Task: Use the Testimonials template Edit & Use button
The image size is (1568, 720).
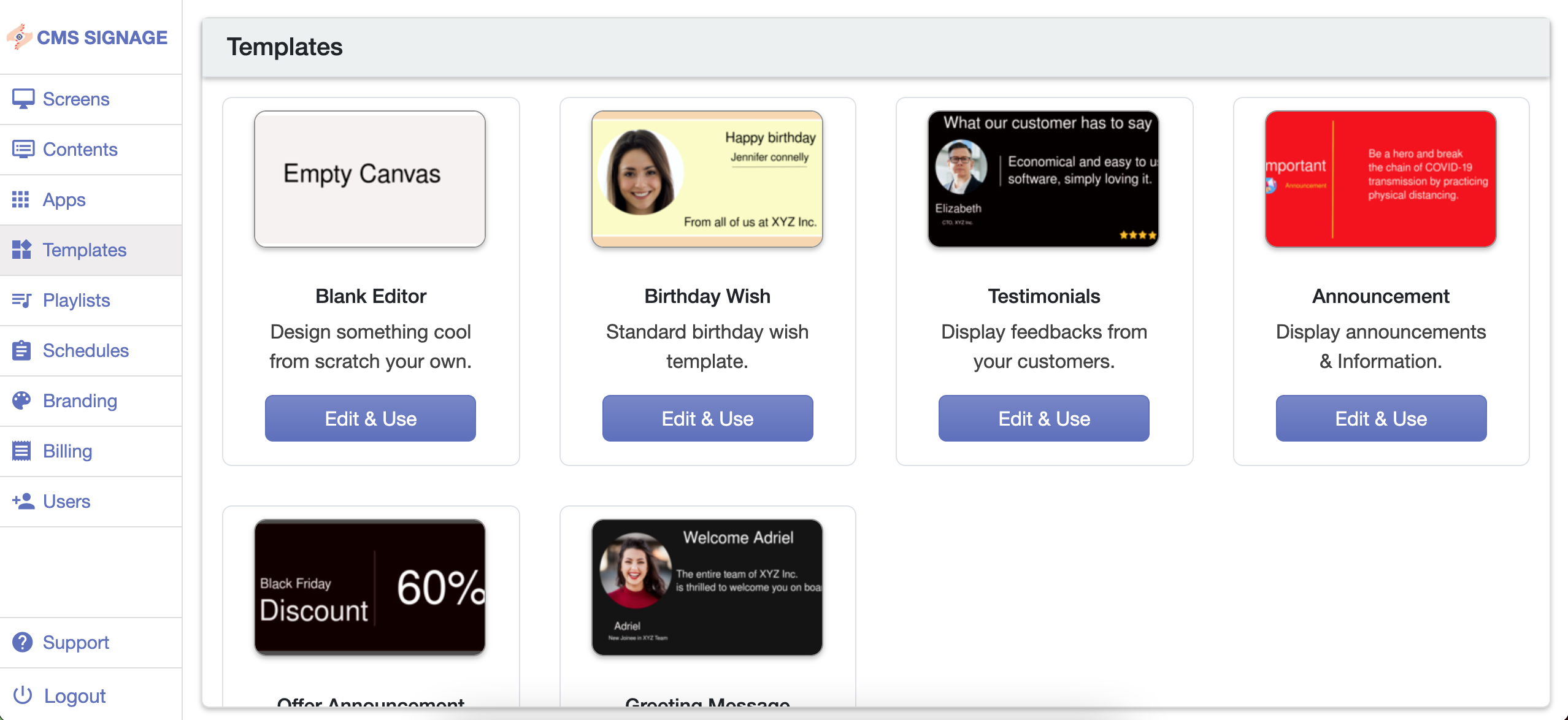Action: [1043, 418]
